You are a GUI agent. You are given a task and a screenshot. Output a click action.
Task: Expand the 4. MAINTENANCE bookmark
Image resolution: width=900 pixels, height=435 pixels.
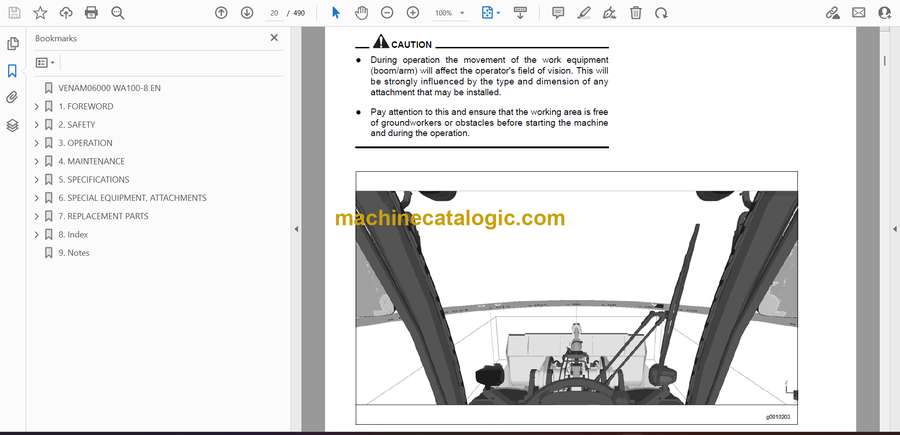coord(37,161)
